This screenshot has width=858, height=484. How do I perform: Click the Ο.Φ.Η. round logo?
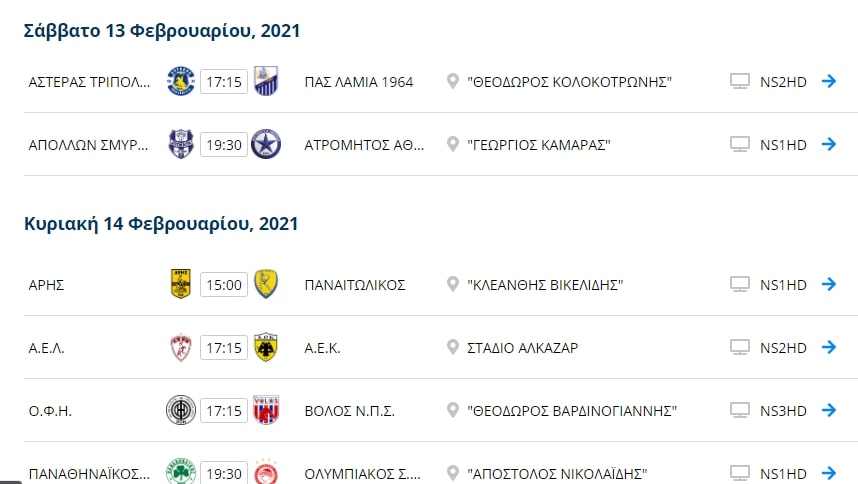pyautogui.click(x=181, y=410)
